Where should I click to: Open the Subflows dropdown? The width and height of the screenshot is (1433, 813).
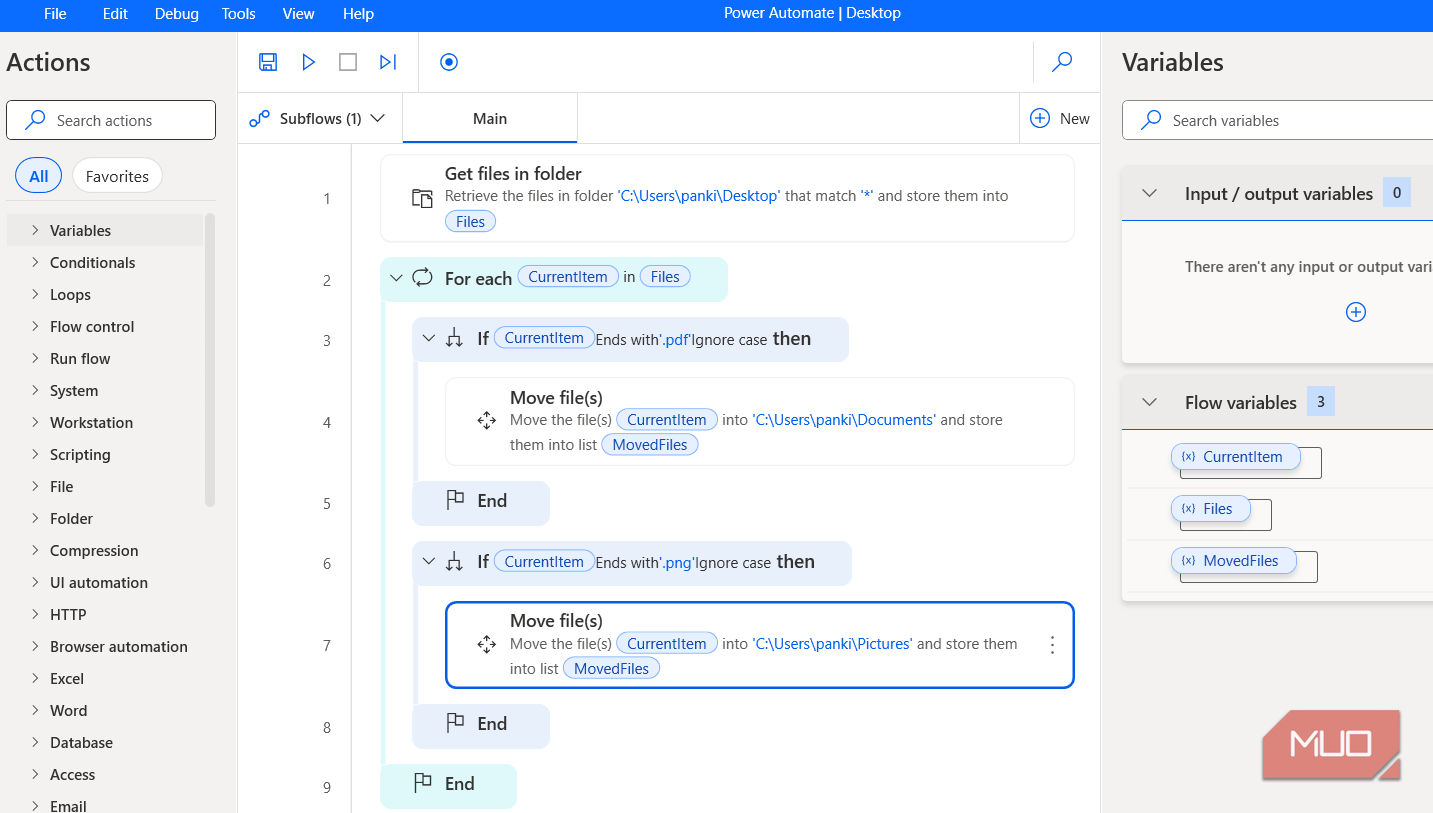coord(377,118)
